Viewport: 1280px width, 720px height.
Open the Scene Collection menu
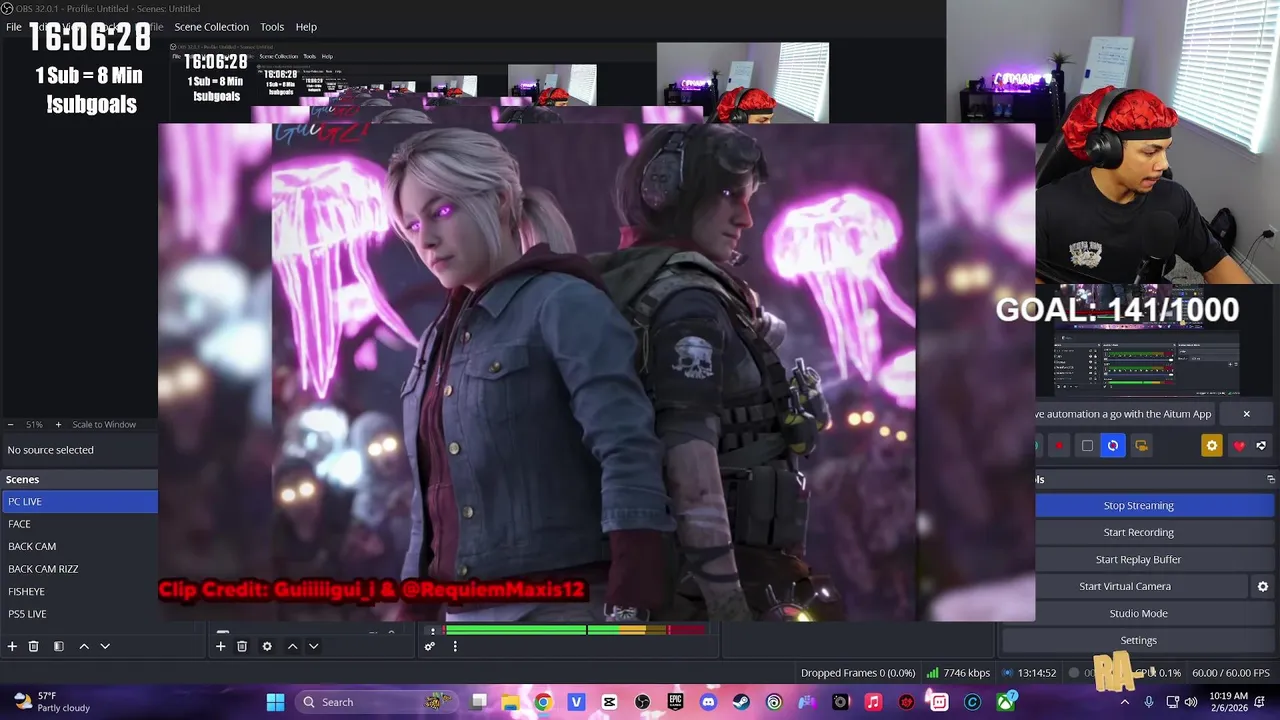tap(211, 27)
